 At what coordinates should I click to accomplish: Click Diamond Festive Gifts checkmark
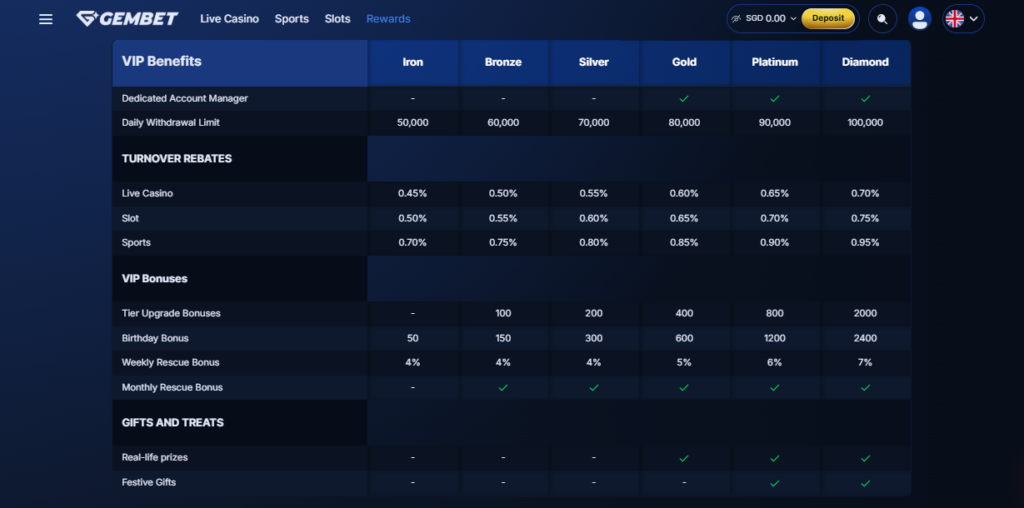click(x=865, y=483)
